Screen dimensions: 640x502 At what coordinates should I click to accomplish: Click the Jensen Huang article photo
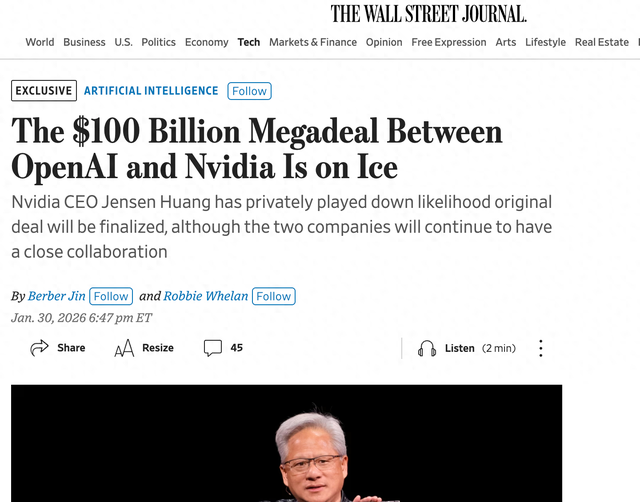point(286,444)
